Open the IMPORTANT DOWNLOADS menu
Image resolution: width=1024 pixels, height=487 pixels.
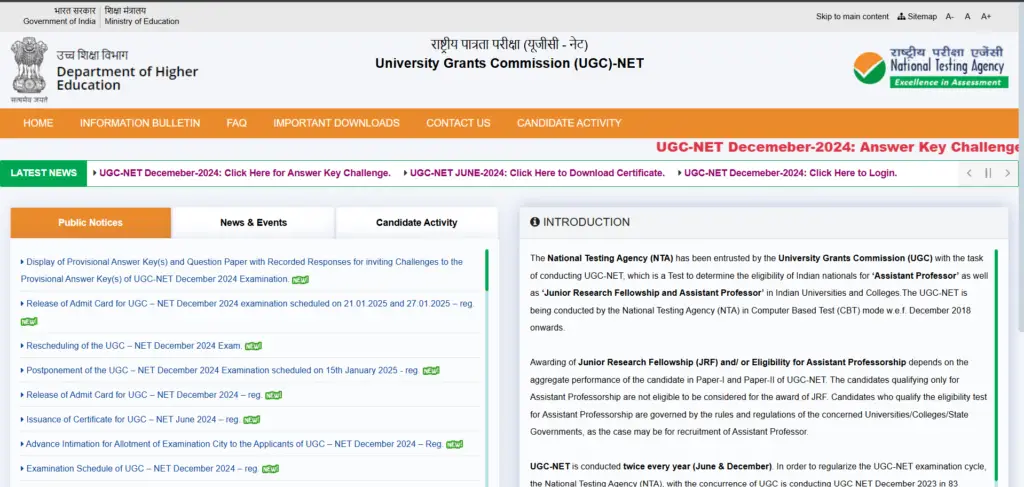point(336,123)
